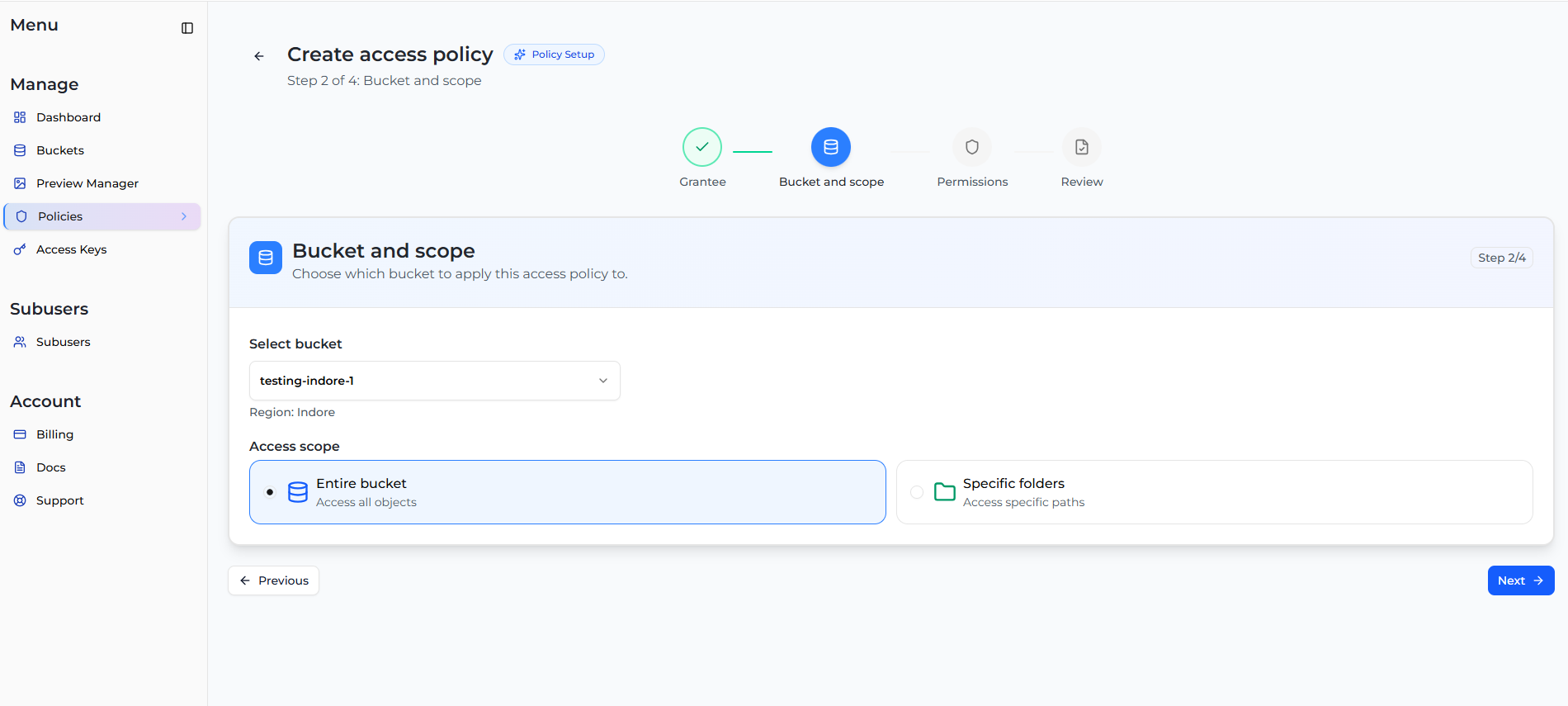The image size is (1568, 706).
Task: Click the Policy Setup badge
Action: tap(554, 54)
